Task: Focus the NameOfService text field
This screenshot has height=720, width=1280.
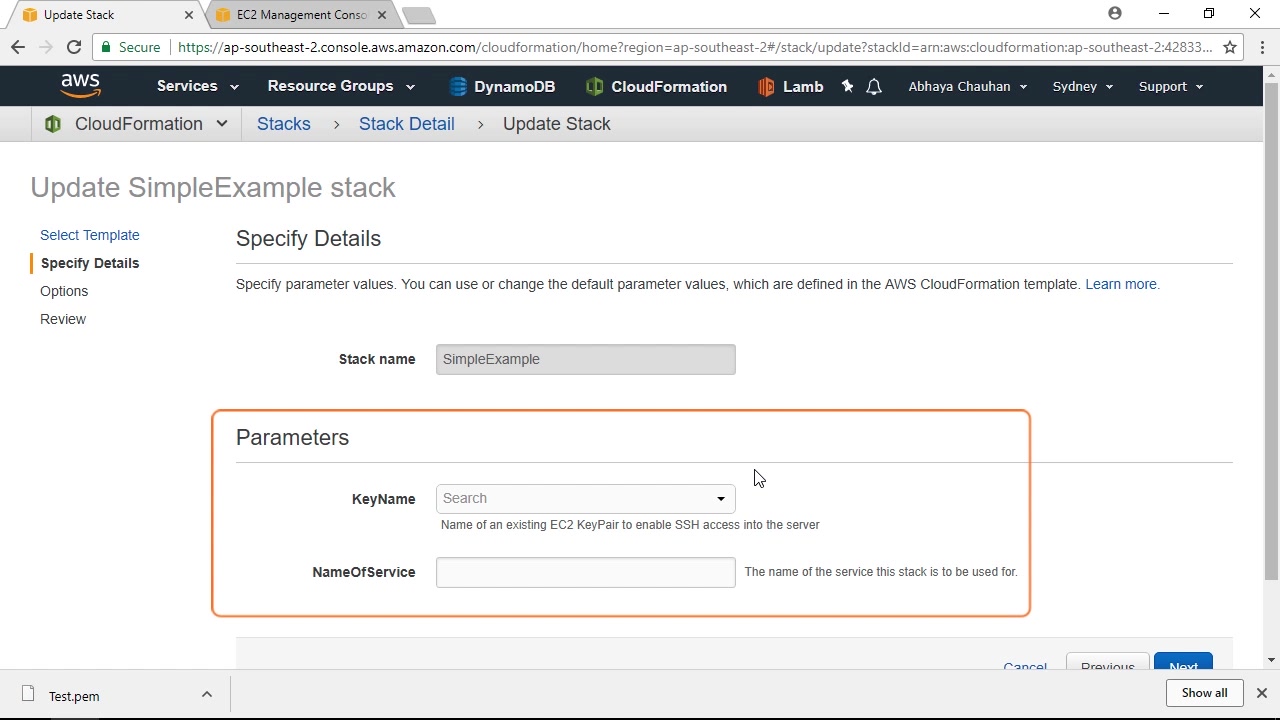Action: (585, 572)
